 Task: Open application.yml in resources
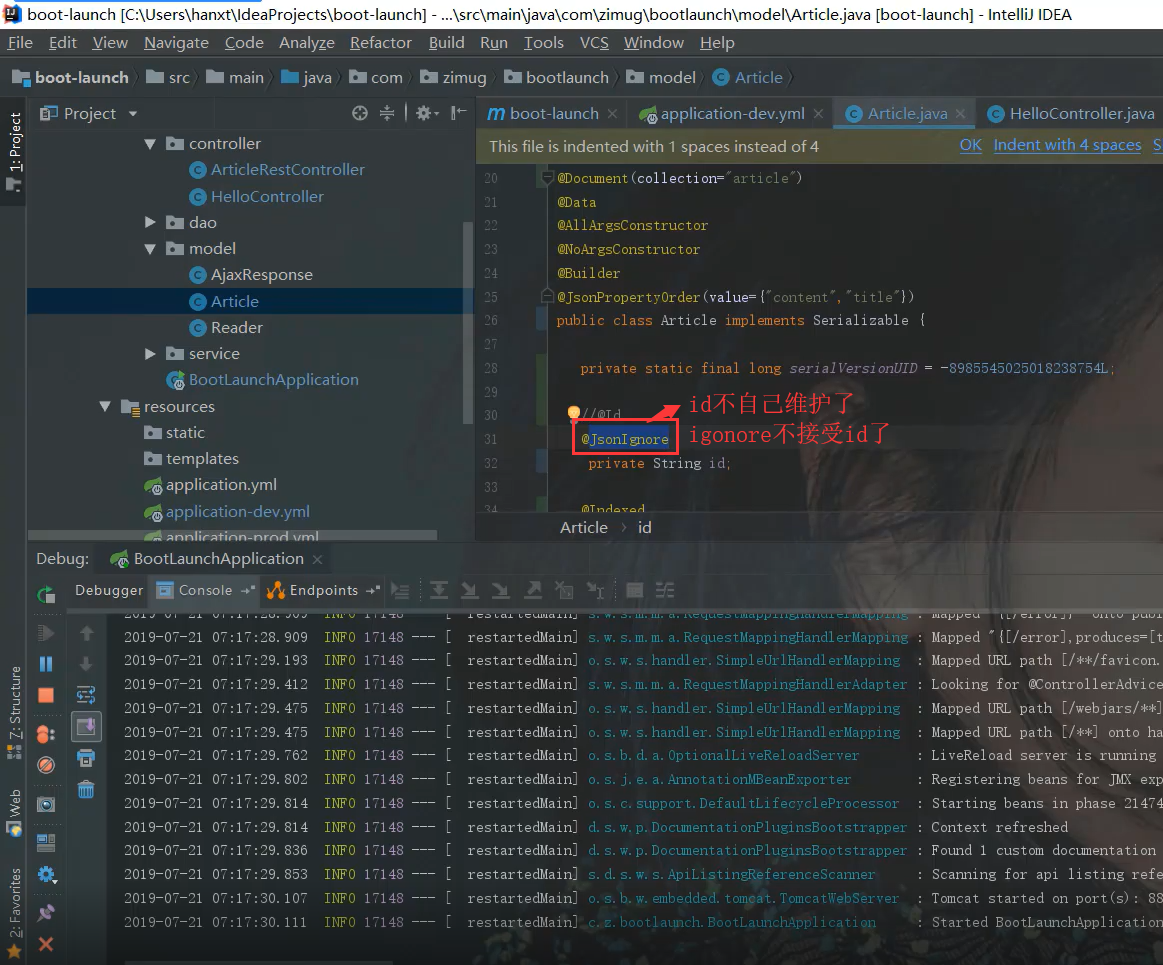click(x=221, y=485)
